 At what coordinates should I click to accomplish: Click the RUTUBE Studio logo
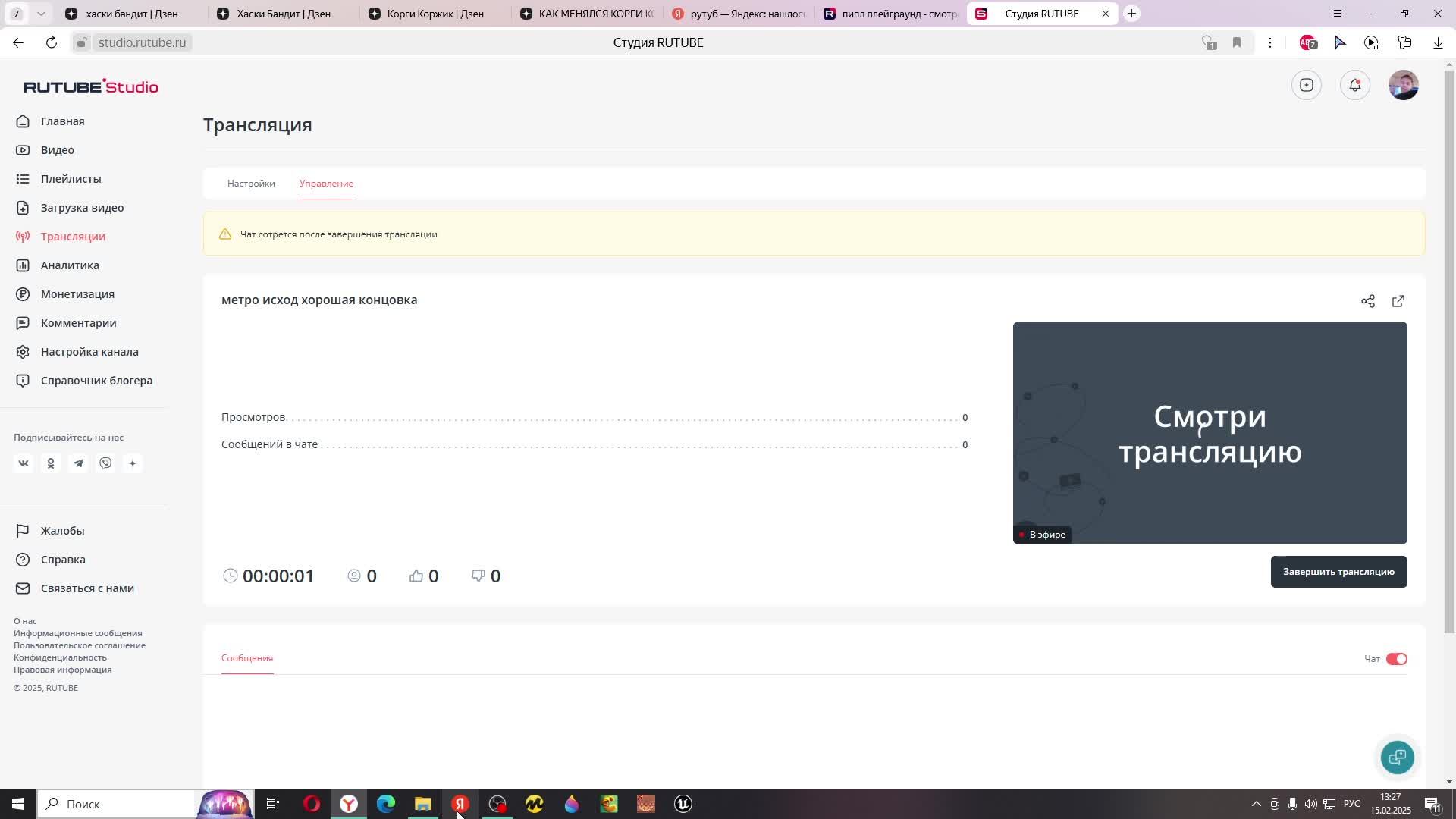pos(91,86)
